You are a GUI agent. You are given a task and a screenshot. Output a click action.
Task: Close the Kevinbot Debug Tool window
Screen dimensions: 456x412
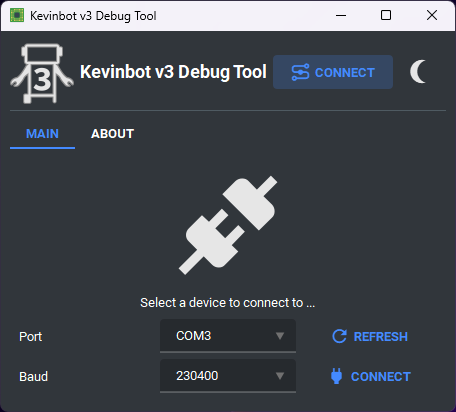tap(432, 15)
